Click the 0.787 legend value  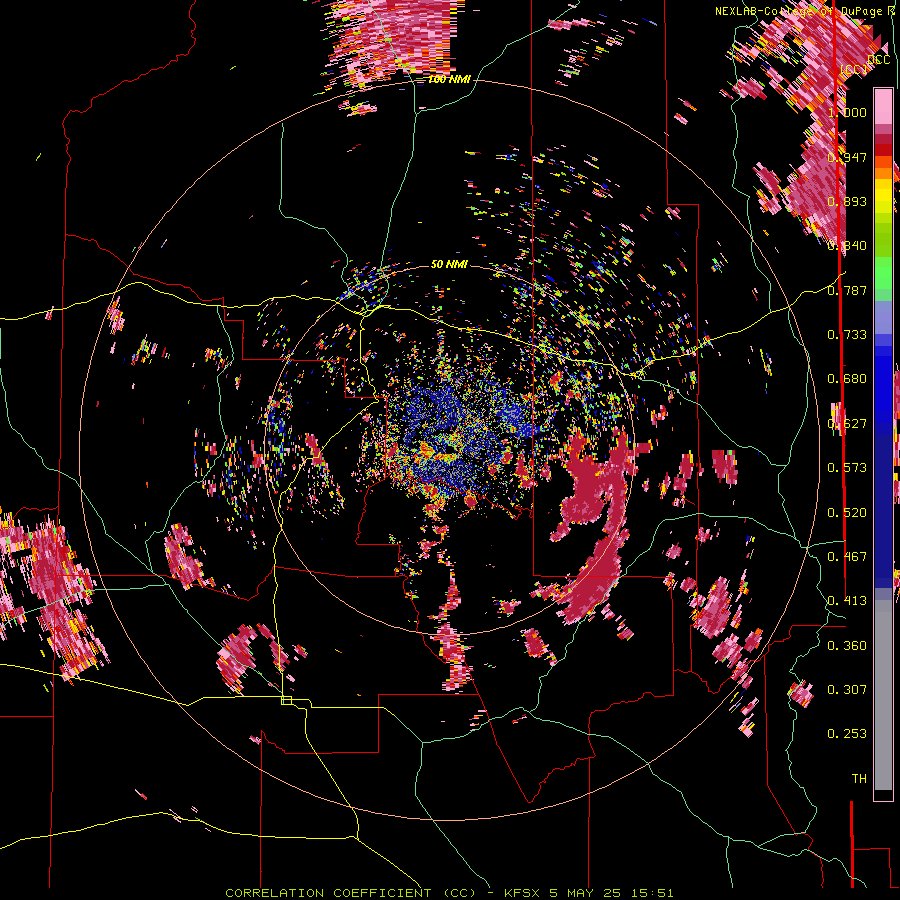[x=847, y=290]
